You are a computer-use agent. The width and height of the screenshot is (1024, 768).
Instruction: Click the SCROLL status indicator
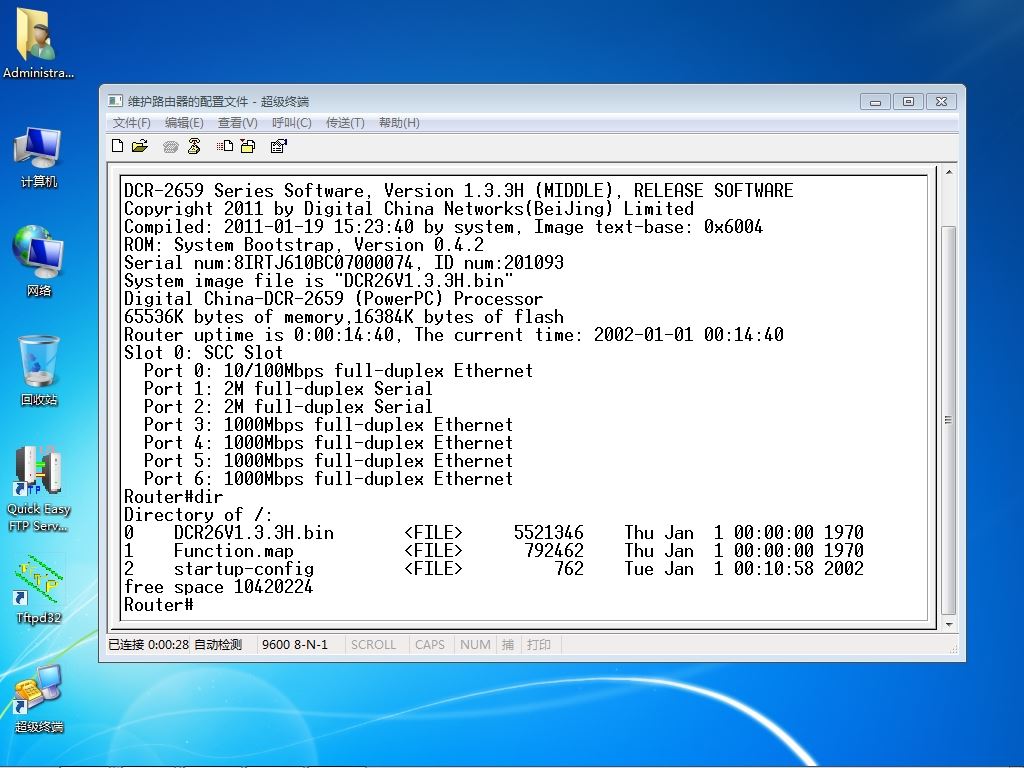(373, 645)
